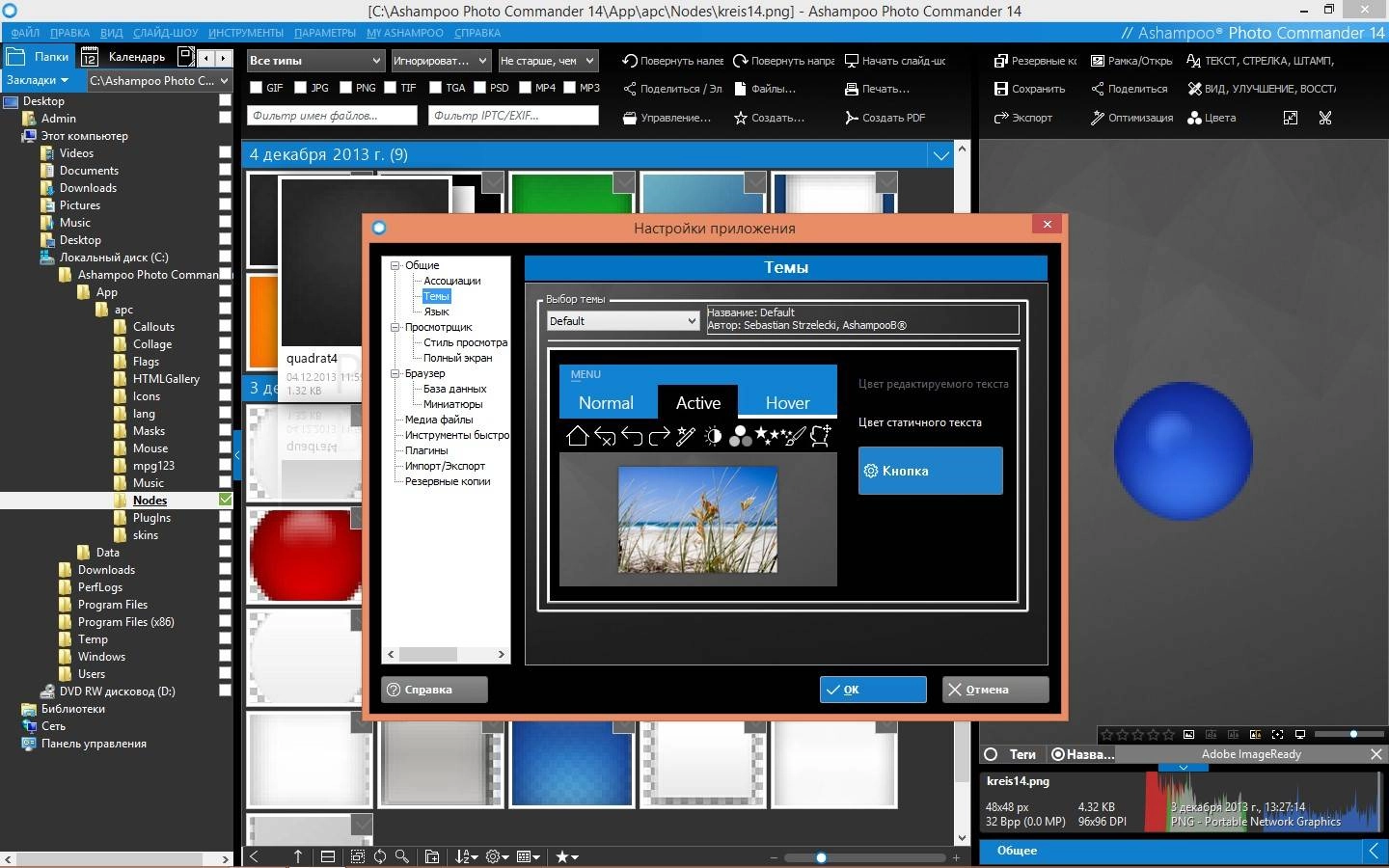Collapse the '4 декабря 2013 г.' date group
Viewport: 1389px width, 868px height.
(x=940, y=154)
